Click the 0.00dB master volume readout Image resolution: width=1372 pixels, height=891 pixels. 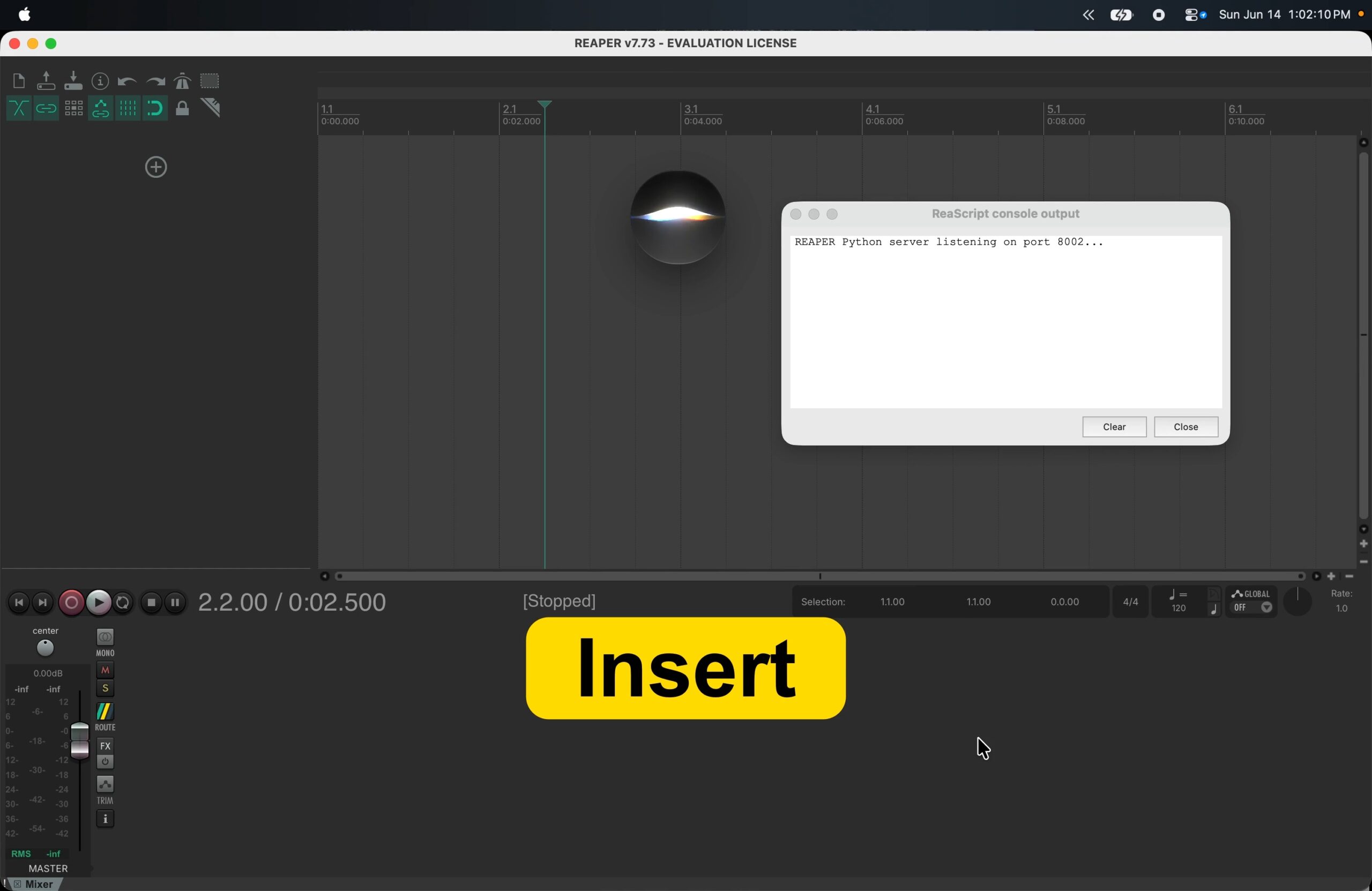coord(48,673)
